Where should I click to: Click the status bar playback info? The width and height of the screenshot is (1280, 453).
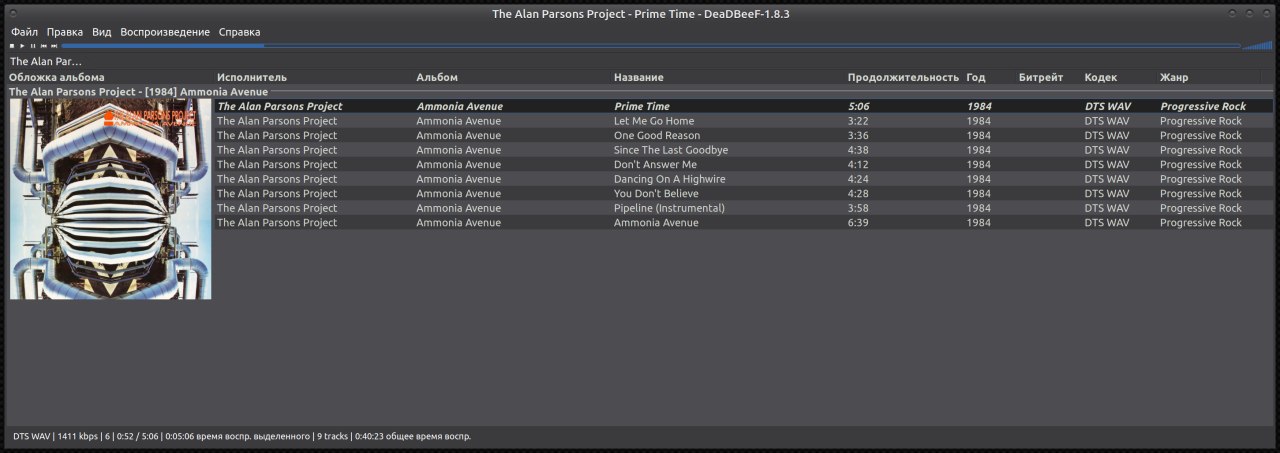242,436
